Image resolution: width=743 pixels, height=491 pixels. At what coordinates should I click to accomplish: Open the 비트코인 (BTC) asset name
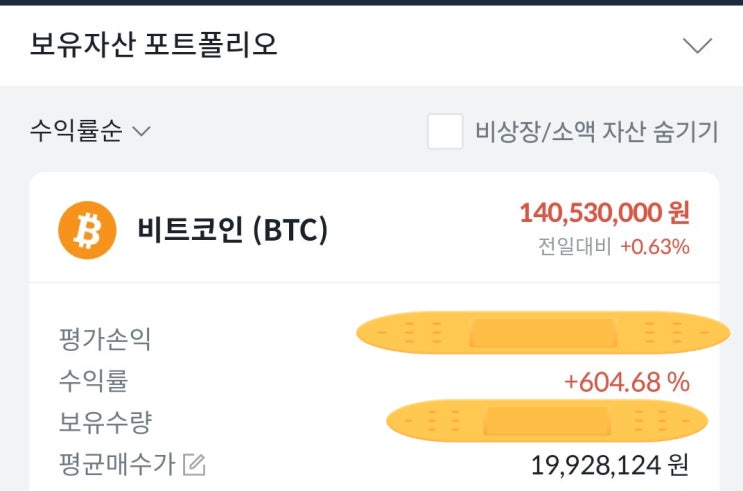tap(232, 230)
